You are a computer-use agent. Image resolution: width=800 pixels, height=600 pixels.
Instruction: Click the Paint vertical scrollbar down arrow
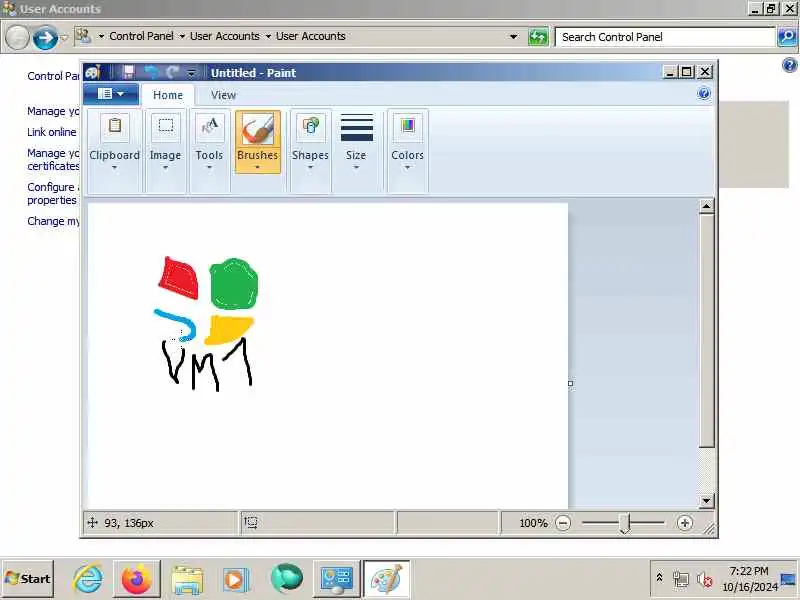coord(706,501)
